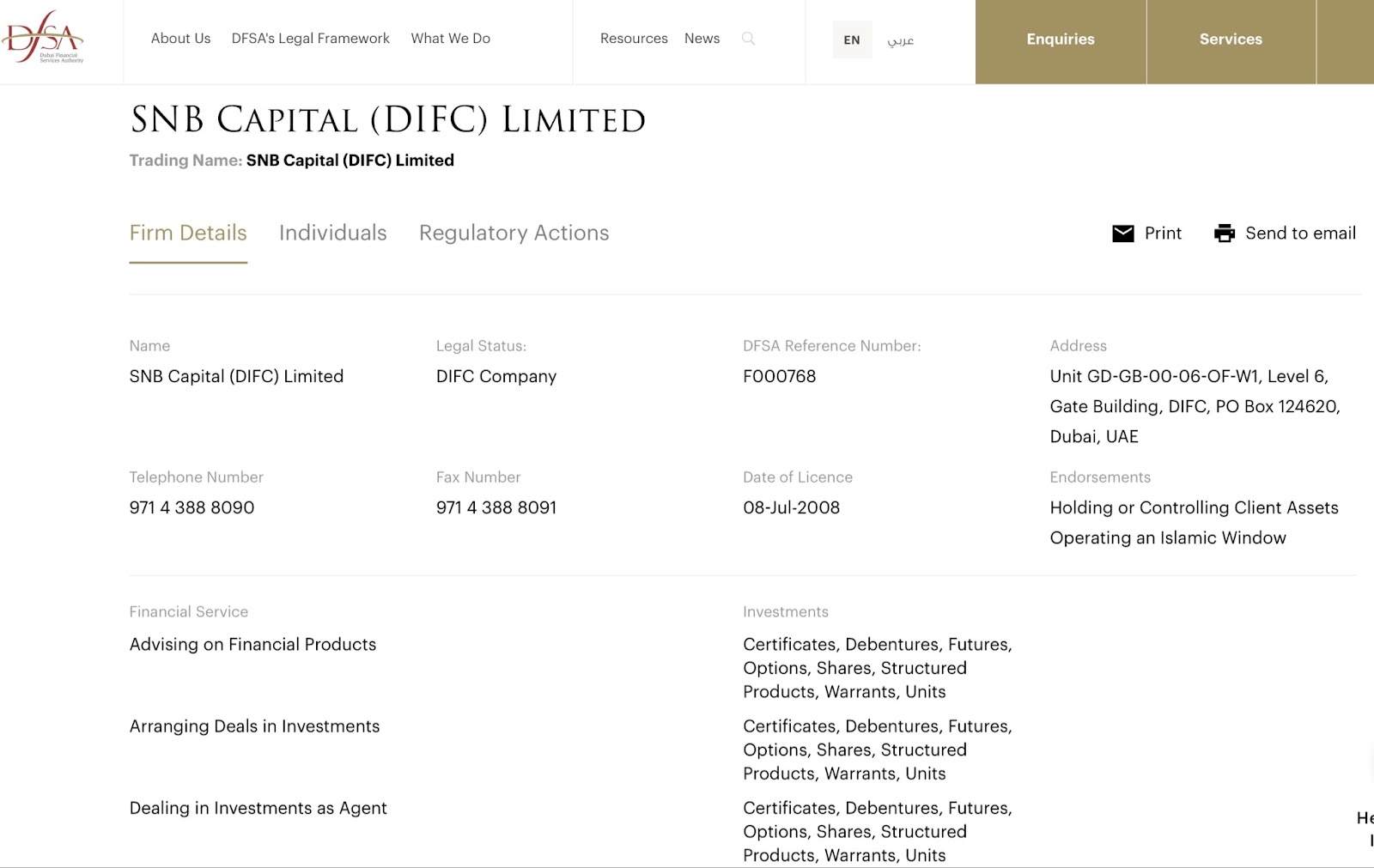The height and width of the screenshot is (868, 1374).
Task: Click the envelope icon beside Print
Action: click(x=1123, y=234)
